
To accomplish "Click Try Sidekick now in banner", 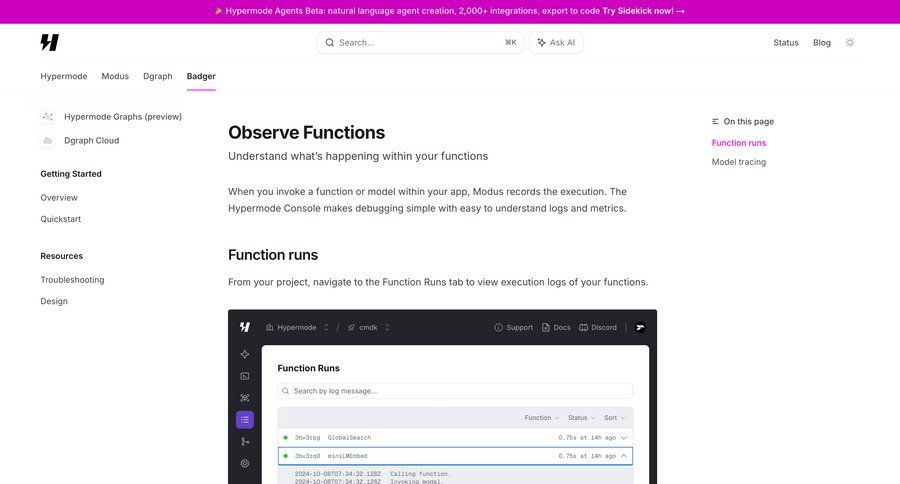I will coord(643,11).
